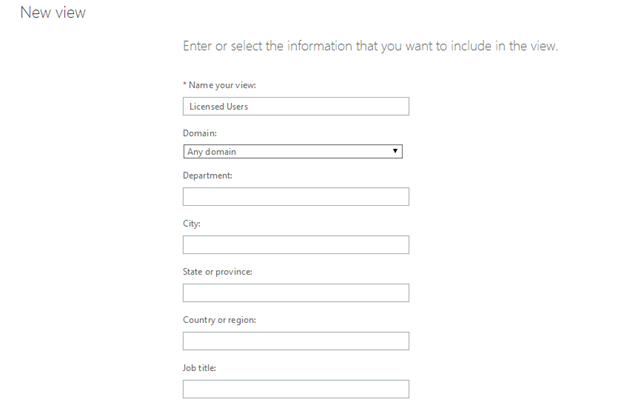624x411 pixels.
Task: Click the 'Job title:' label
Action: click(x=200, y=368)
